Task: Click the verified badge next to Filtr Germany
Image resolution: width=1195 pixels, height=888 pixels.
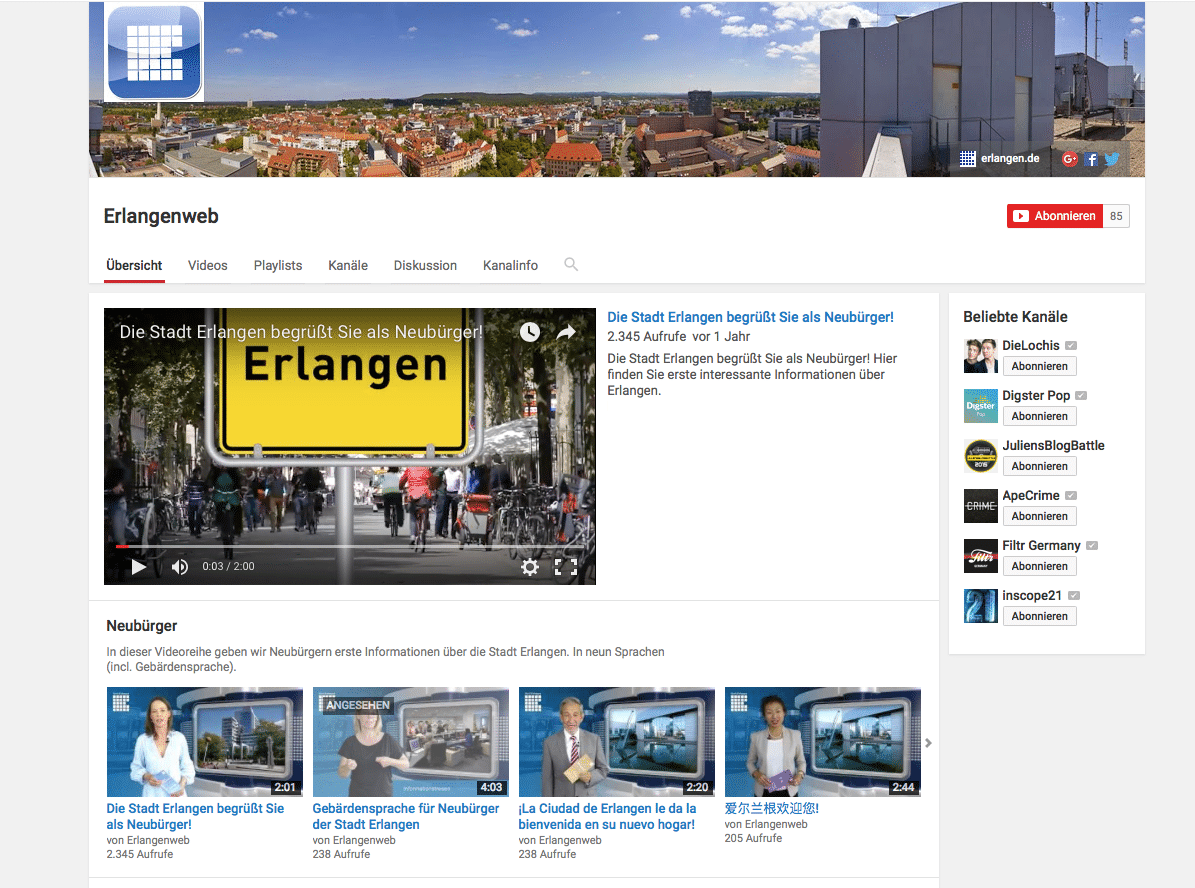Action: (x=1091, y=546)
